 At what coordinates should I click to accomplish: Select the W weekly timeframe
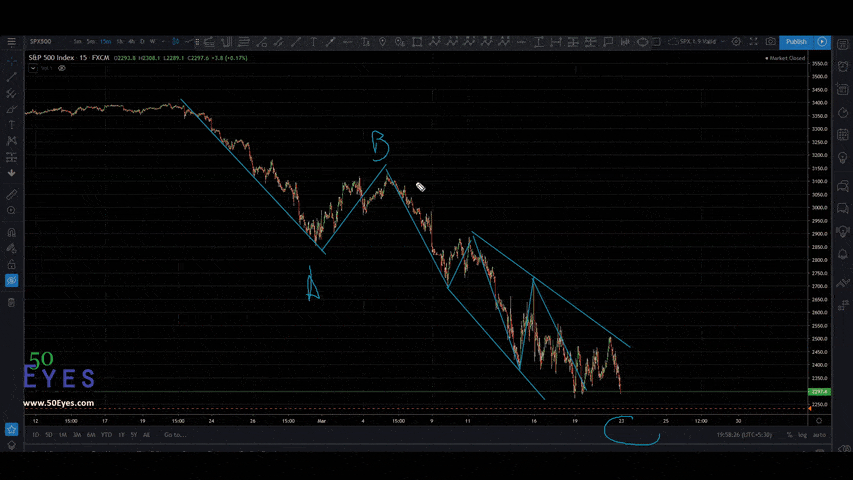click(x=152, y=42)
